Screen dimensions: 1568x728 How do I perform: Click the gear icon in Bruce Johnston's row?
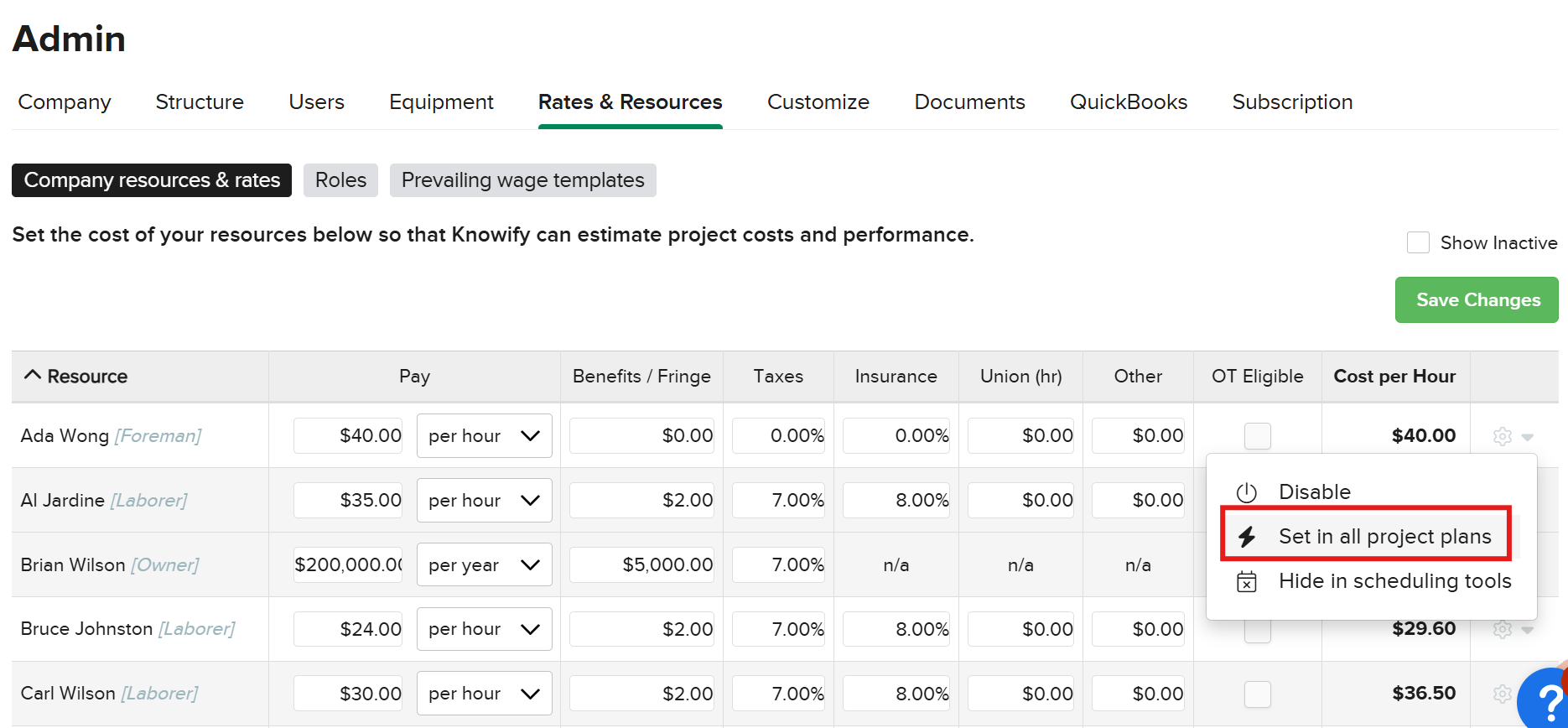(1502, 629)
